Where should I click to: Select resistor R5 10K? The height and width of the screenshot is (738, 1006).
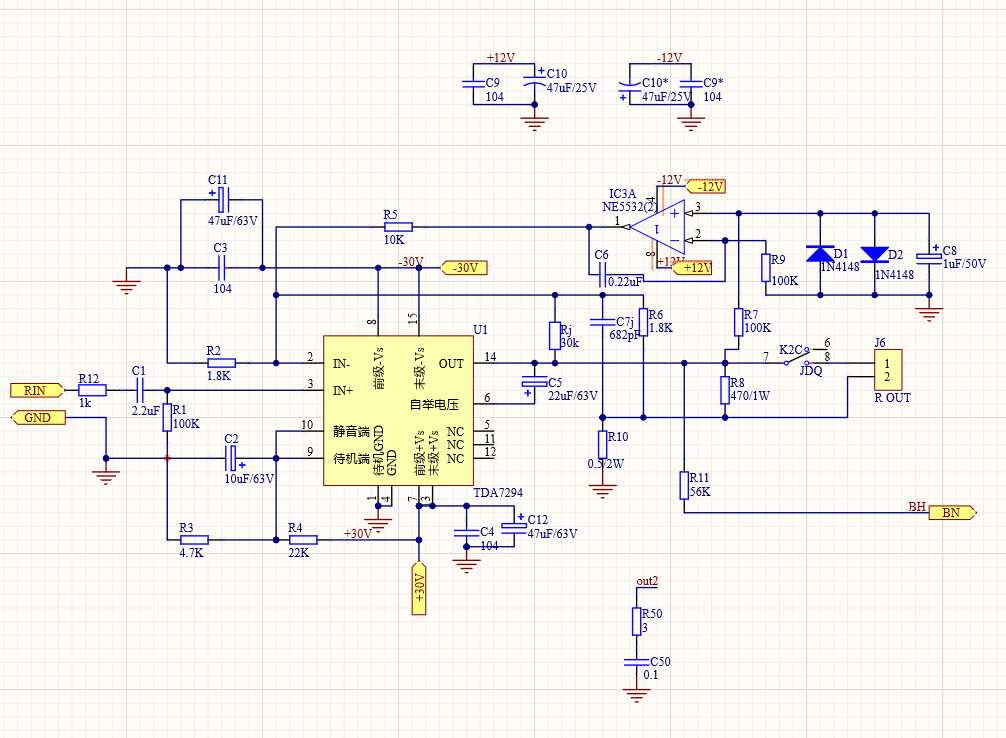pos(398,227)
